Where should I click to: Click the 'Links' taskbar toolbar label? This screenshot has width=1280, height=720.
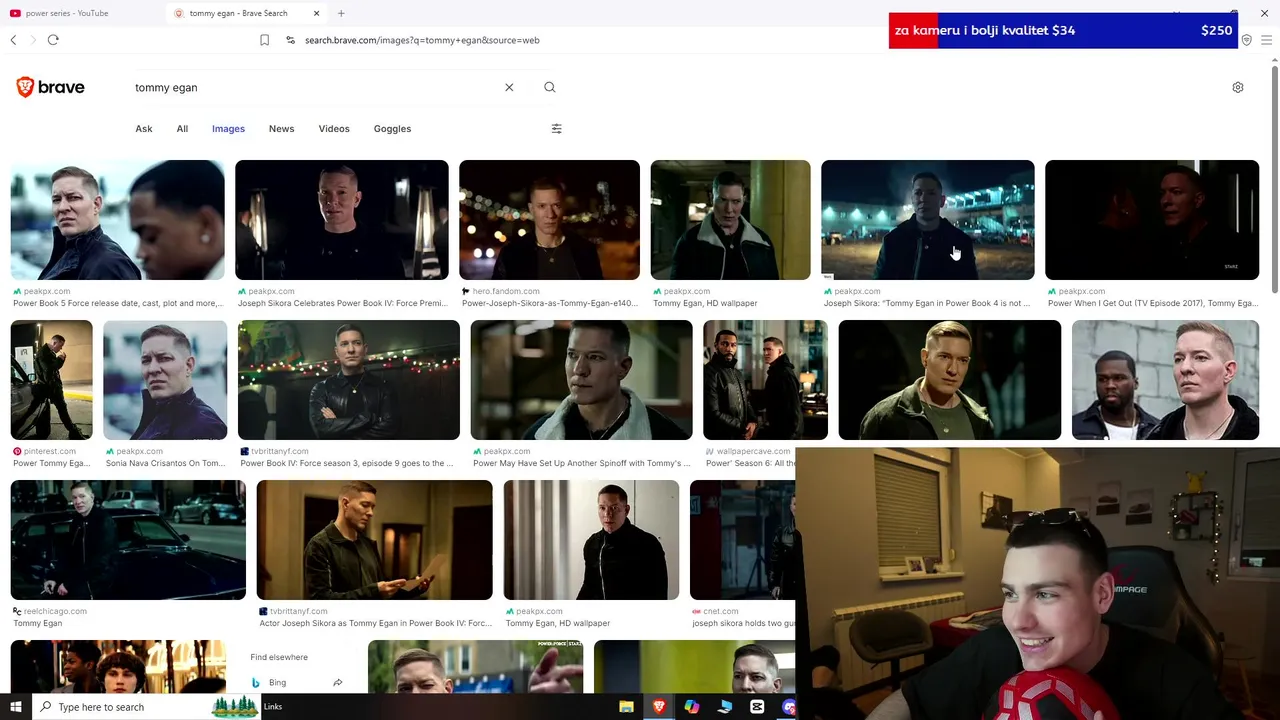[x=273, y=707]
